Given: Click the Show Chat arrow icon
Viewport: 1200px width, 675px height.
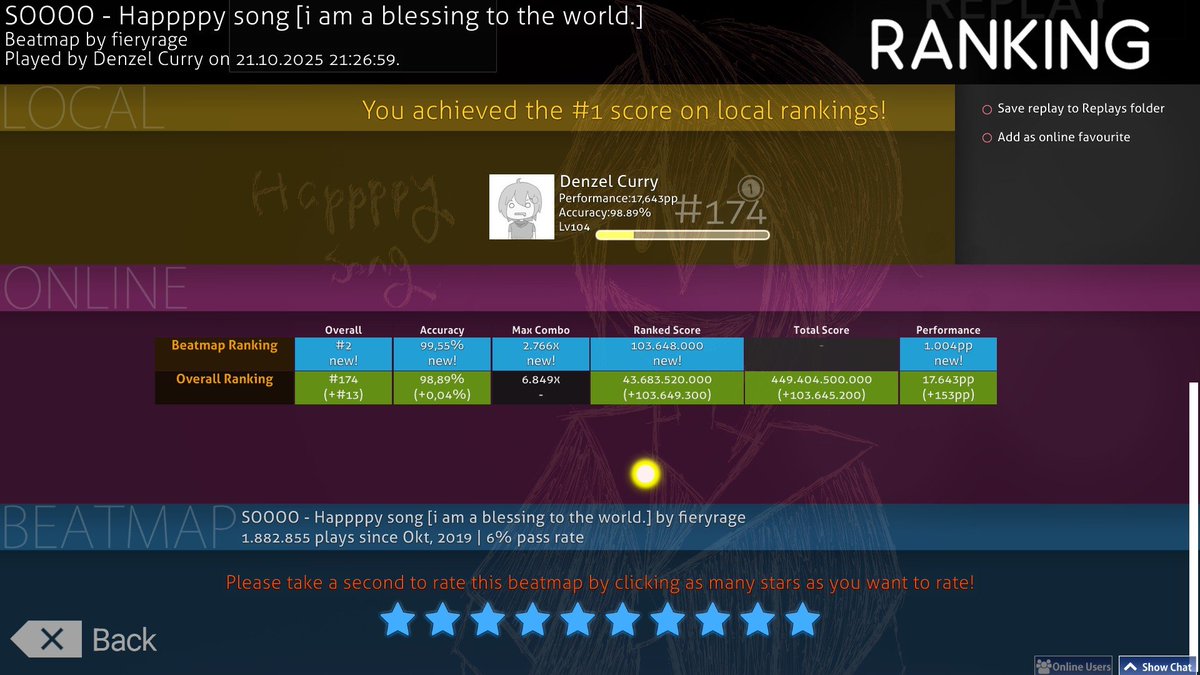Looking at the screenshot, I should point(1130,666).
